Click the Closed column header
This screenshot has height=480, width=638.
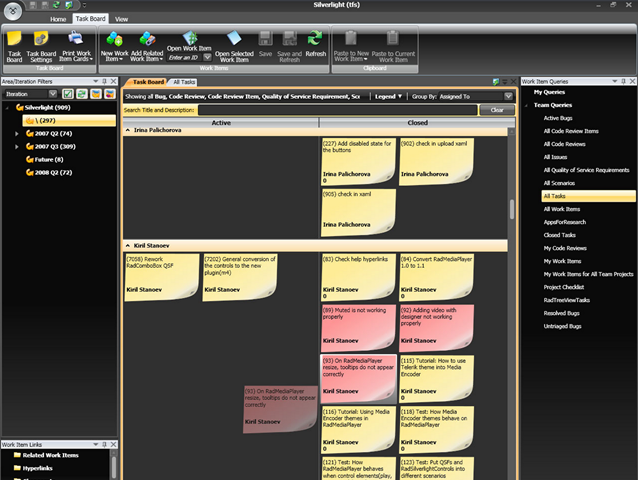click(x=417, y=123)
